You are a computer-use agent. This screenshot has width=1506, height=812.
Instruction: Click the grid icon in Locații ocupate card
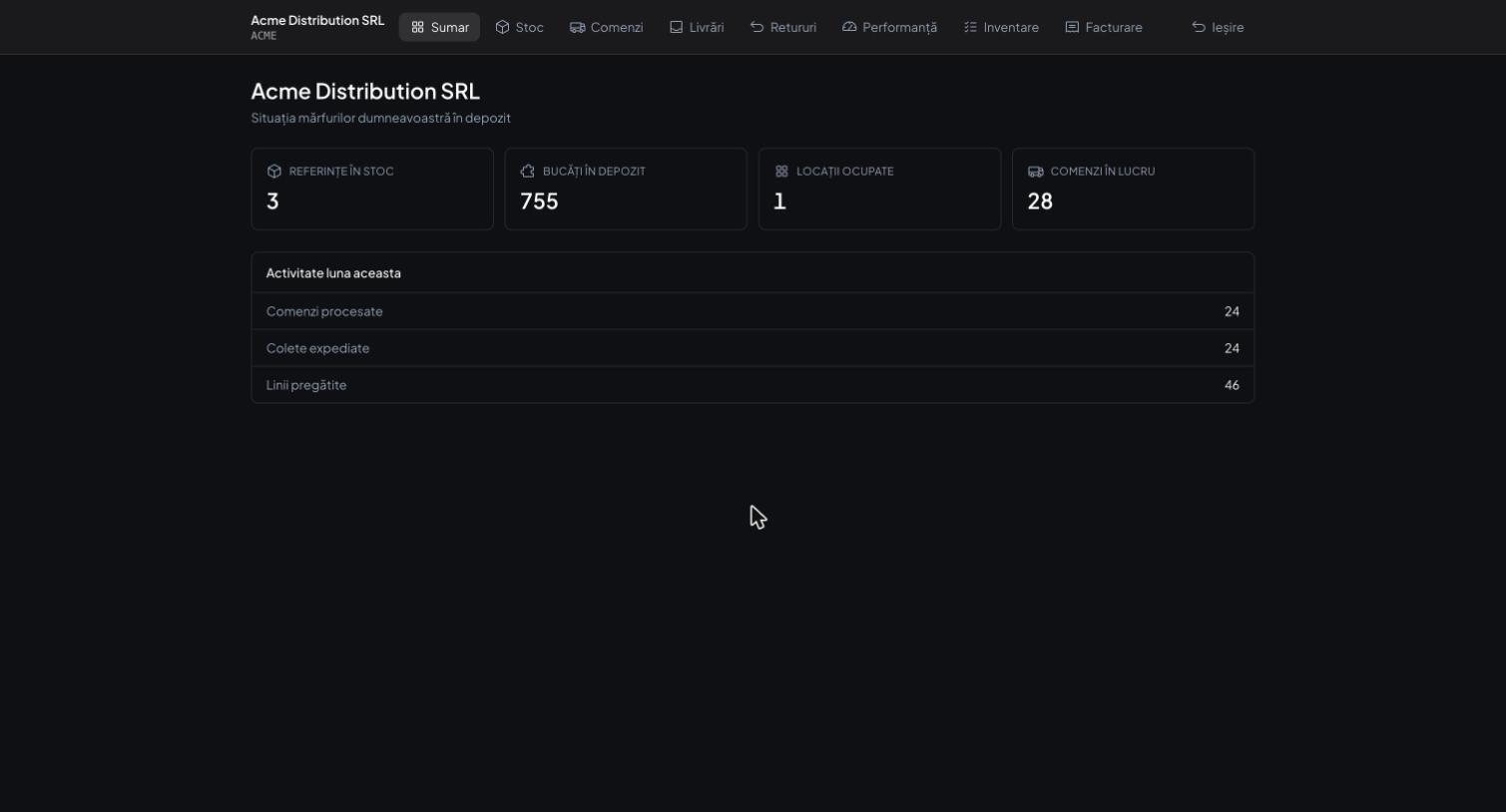click(781, 172)
